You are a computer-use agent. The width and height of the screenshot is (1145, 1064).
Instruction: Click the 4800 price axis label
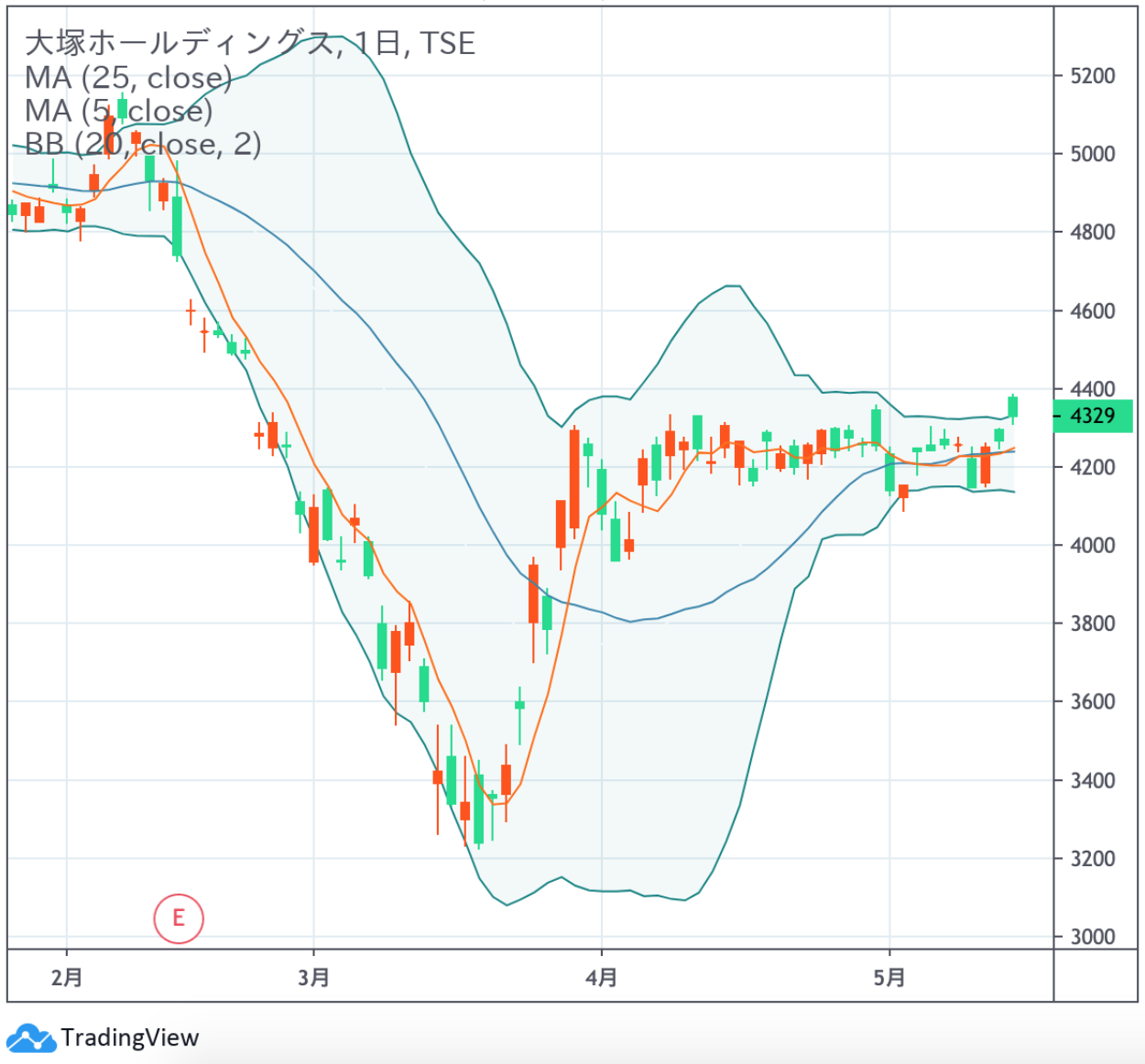click(x=1093, y=233)
